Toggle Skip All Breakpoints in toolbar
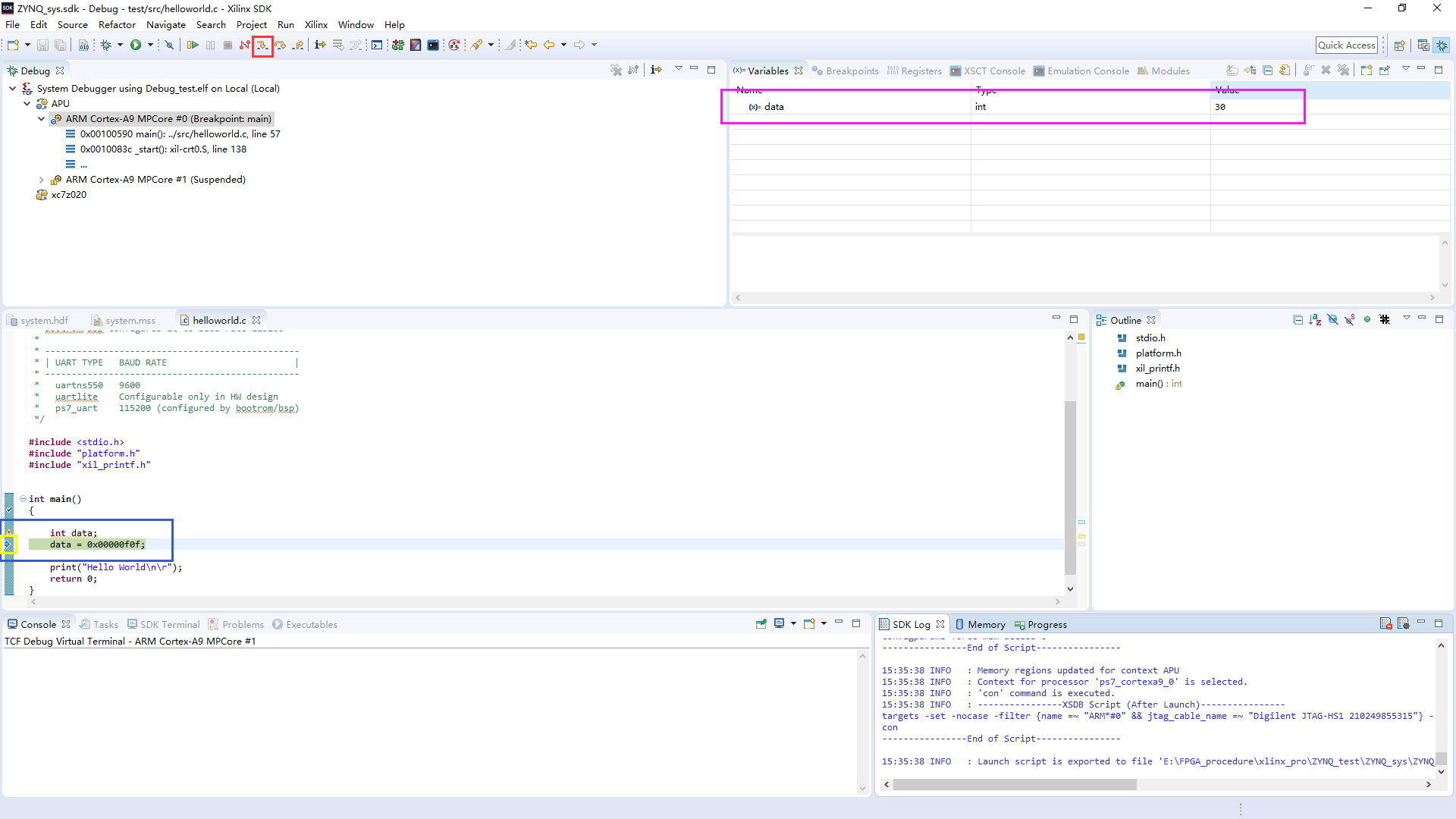 (169, 45)
